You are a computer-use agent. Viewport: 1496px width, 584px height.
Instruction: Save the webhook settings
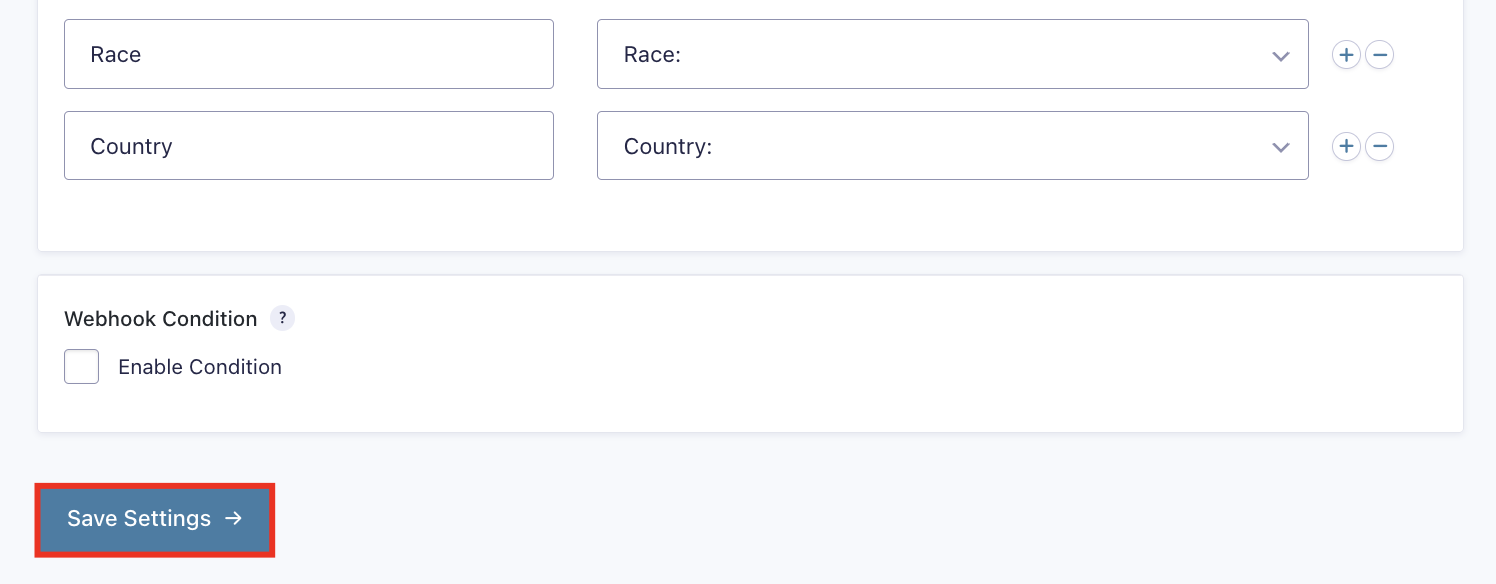[155, 519]
